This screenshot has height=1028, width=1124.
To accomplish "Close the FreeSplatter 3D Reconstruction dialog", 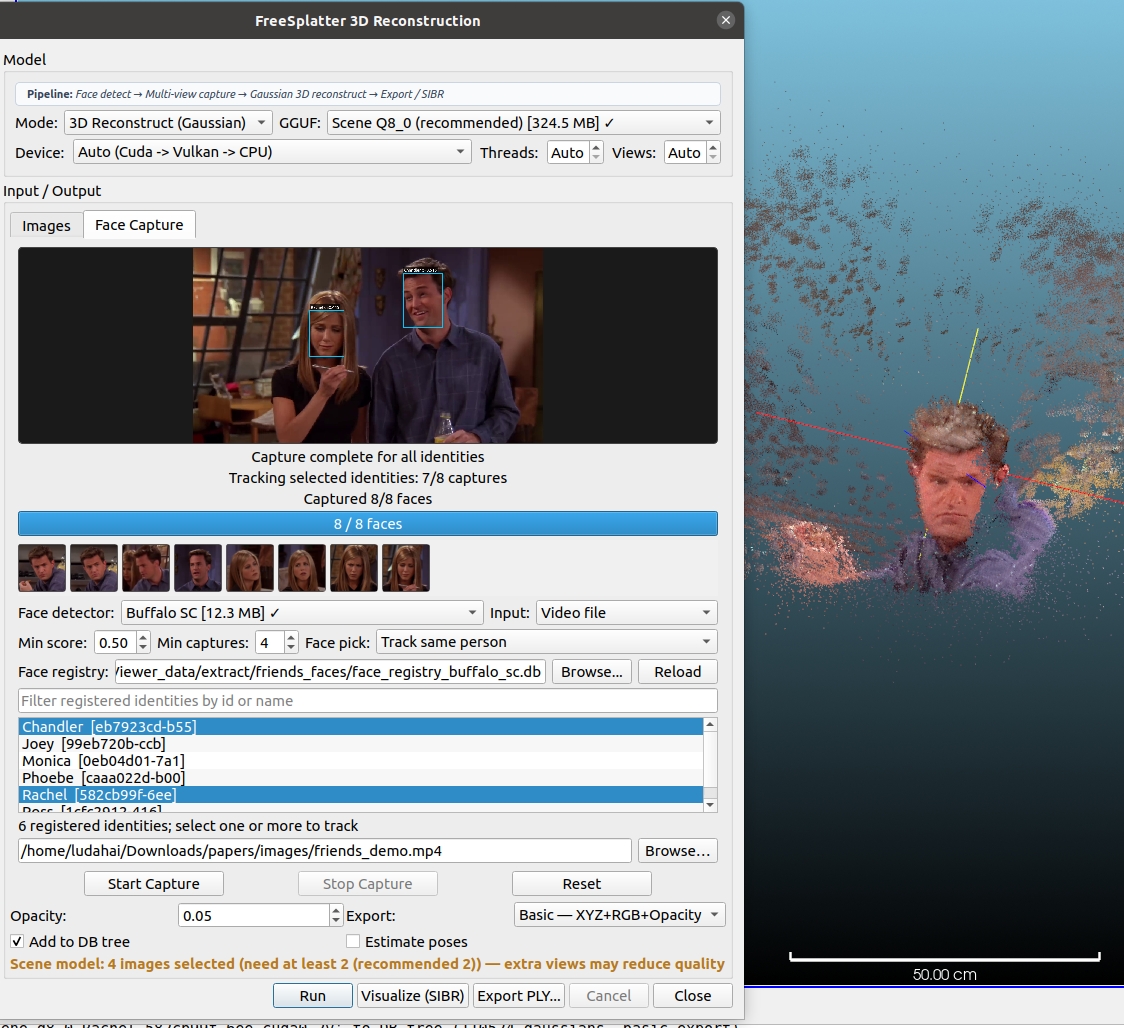I will tap(725, 20).
